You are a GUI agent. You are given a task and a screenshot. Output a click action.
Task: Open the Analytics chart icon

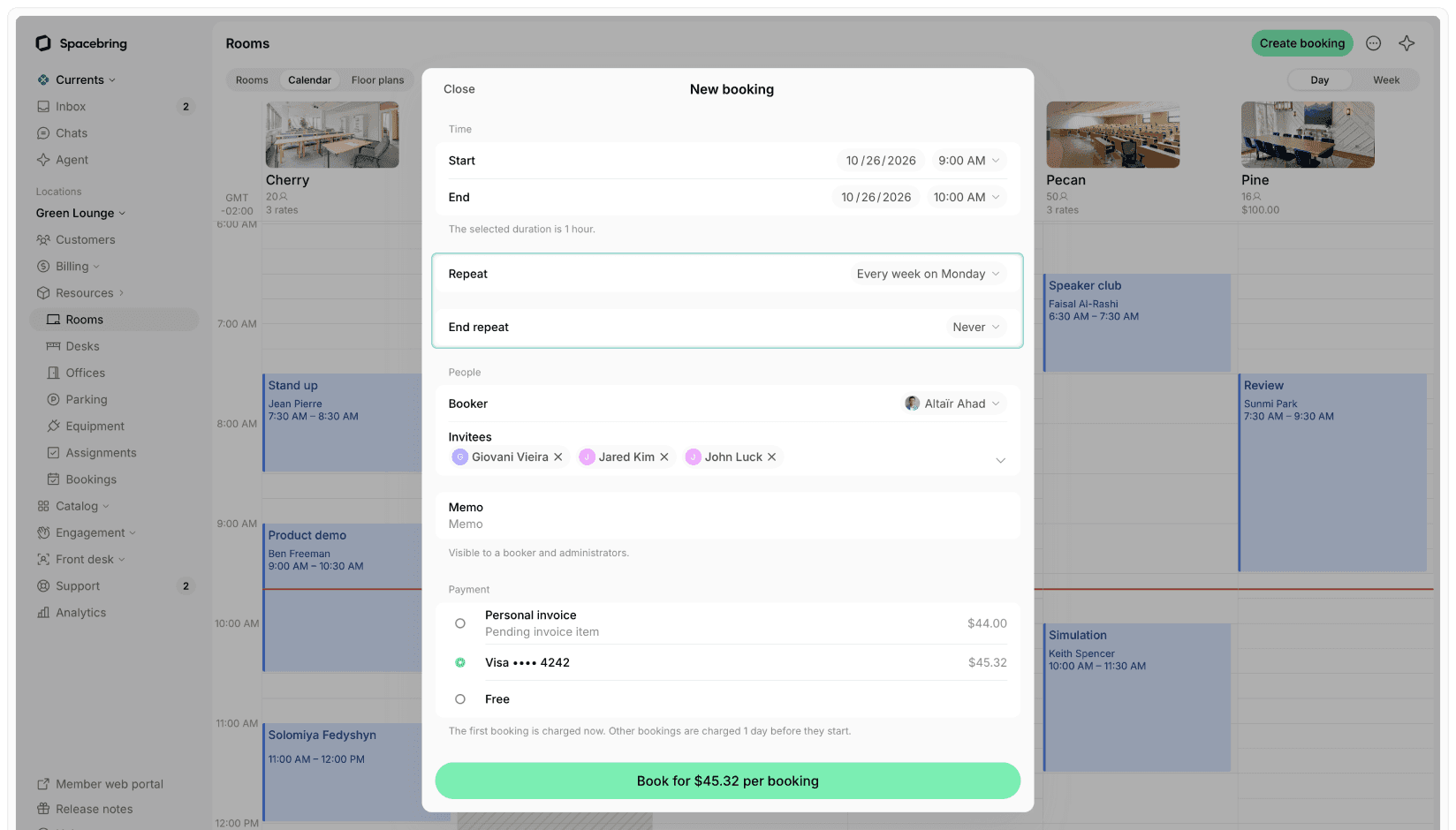coord(43,613)
